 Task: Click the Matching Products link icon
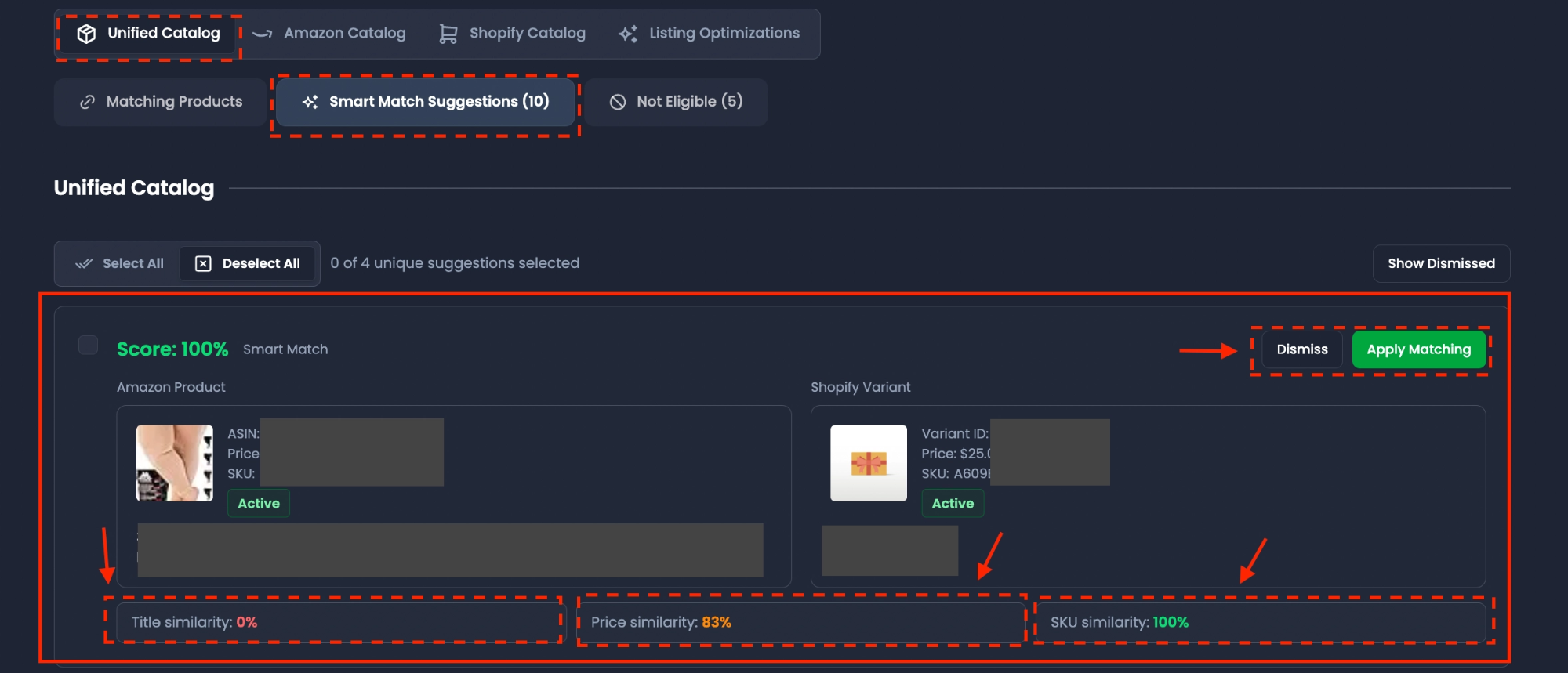(x=87, y=102)
